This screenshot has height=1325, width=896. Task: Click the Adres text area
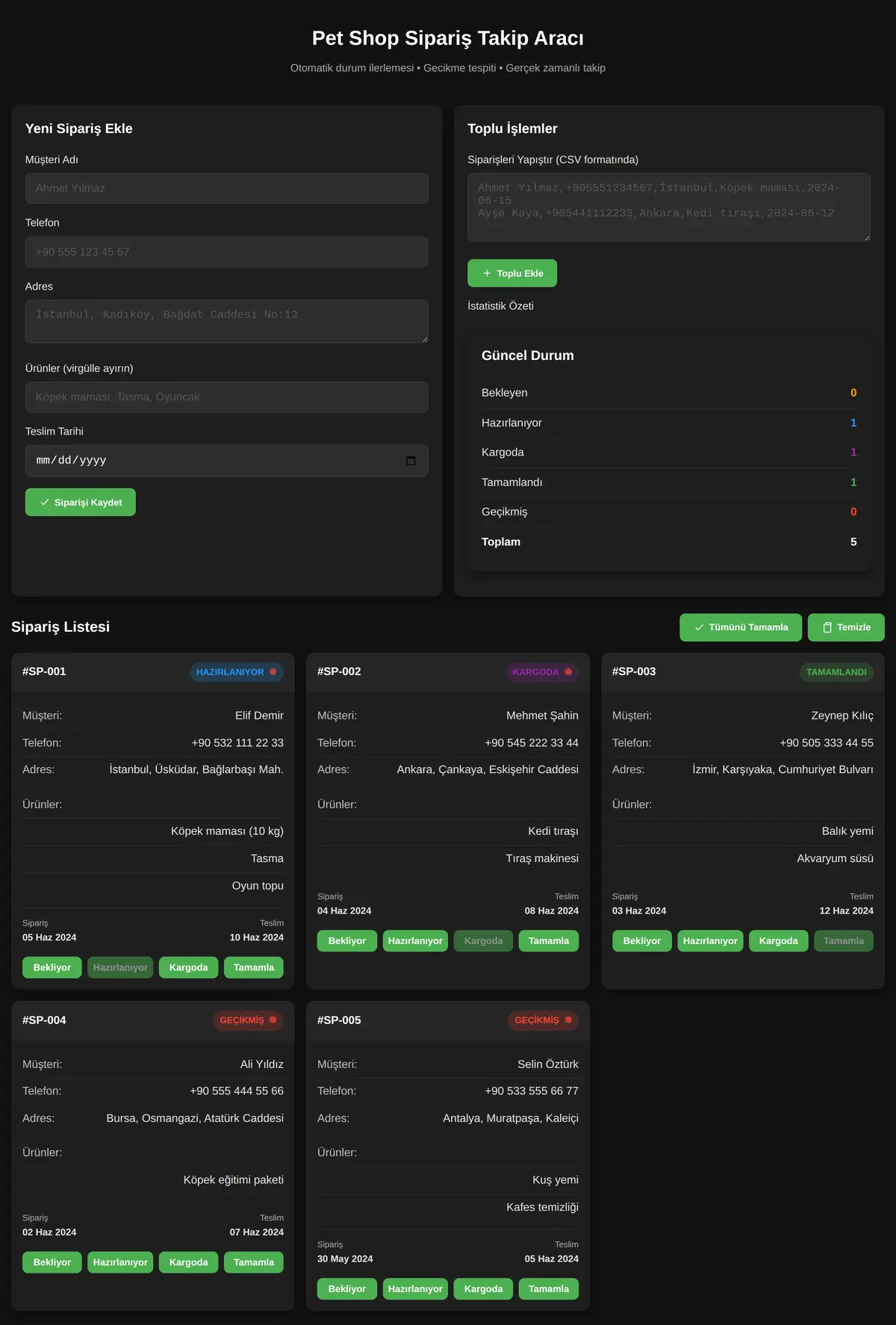226,321
